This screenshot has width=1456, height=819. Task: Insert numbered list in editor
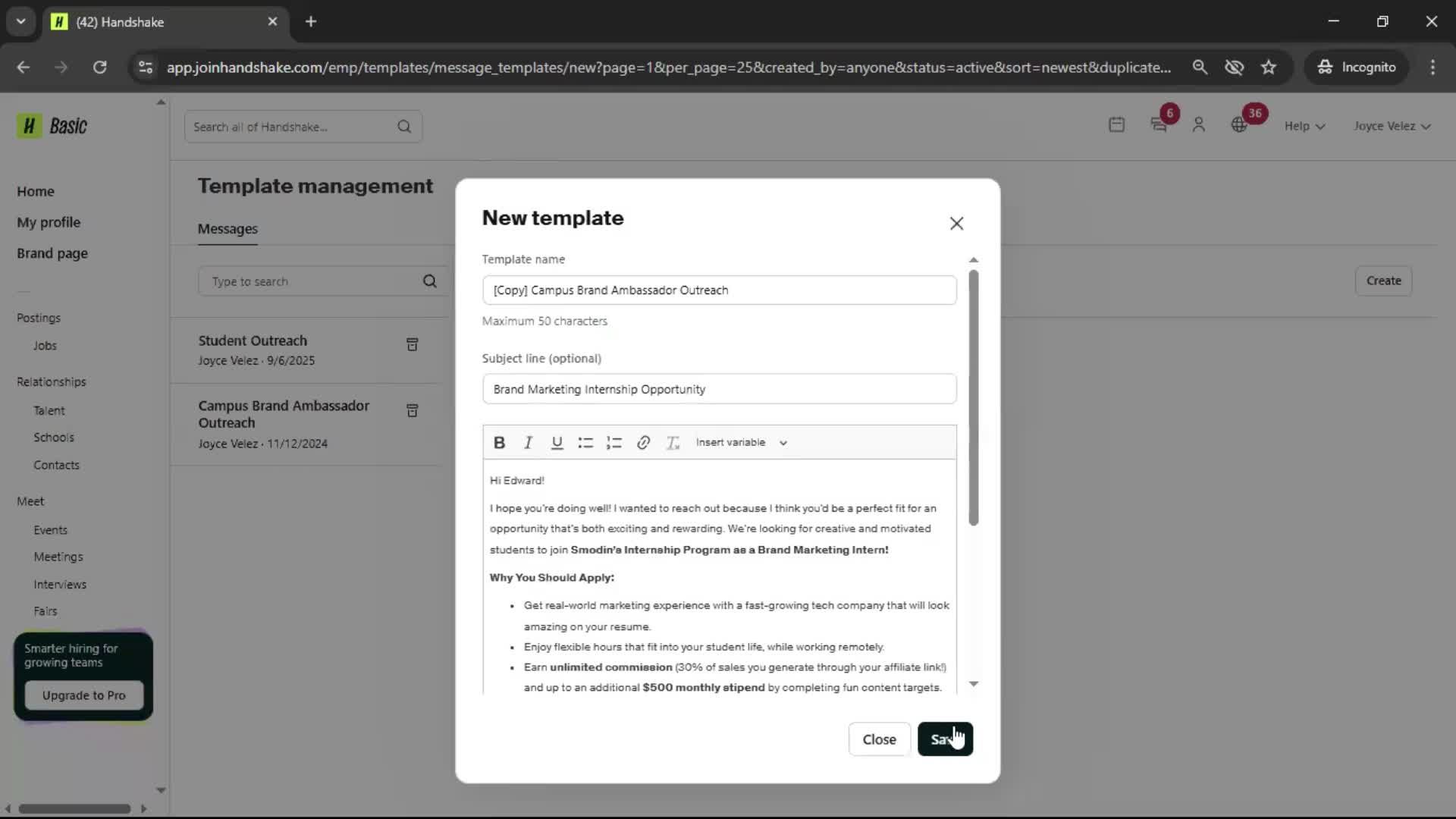pyautogui.click(x=614, y=443)
